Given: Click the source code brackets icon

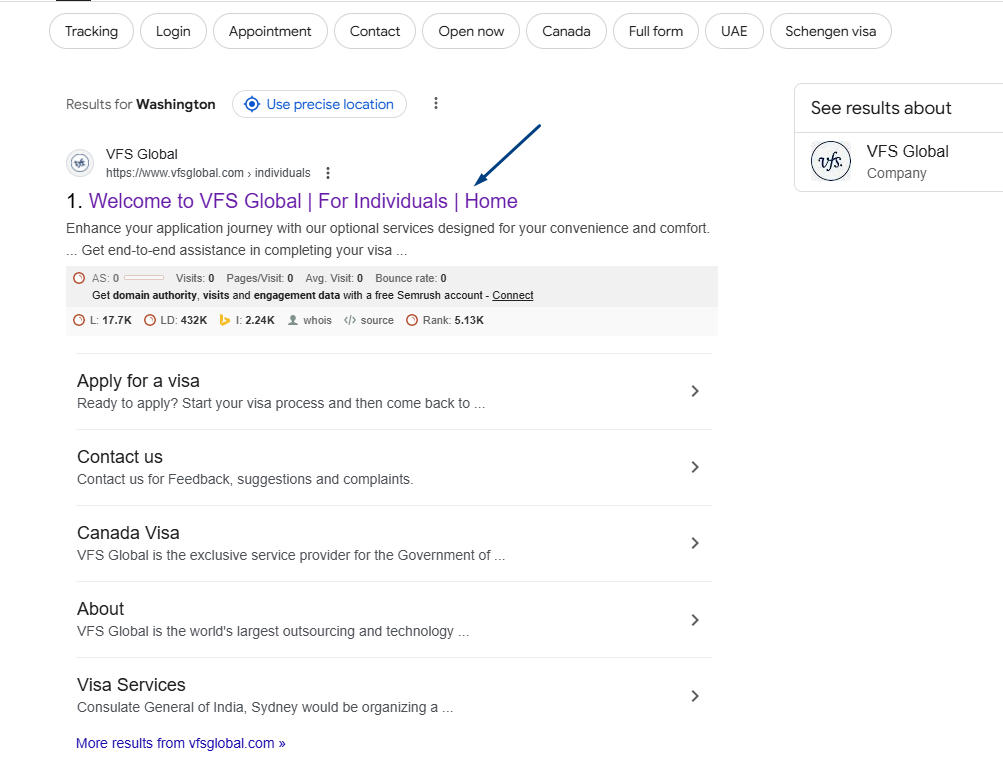Looking at the screenshot, I should click(350, 320).
